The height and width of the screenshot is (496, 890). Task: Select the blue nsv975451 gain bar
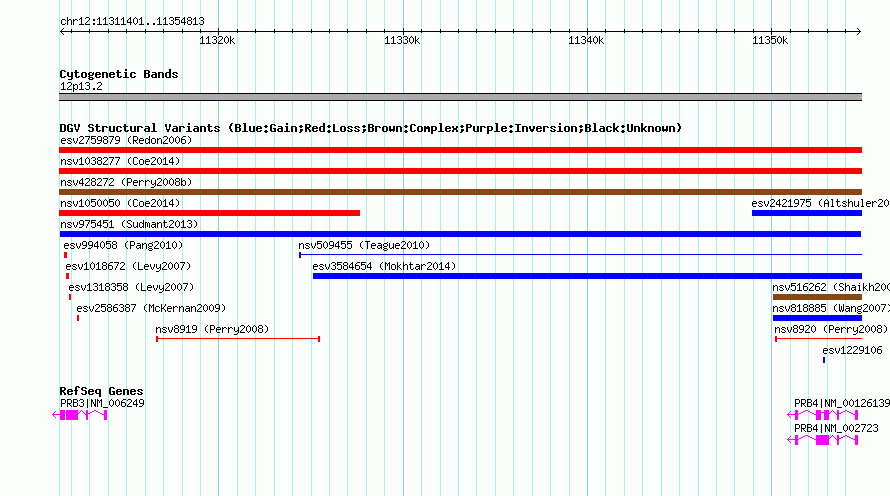(x=460, y=234)
